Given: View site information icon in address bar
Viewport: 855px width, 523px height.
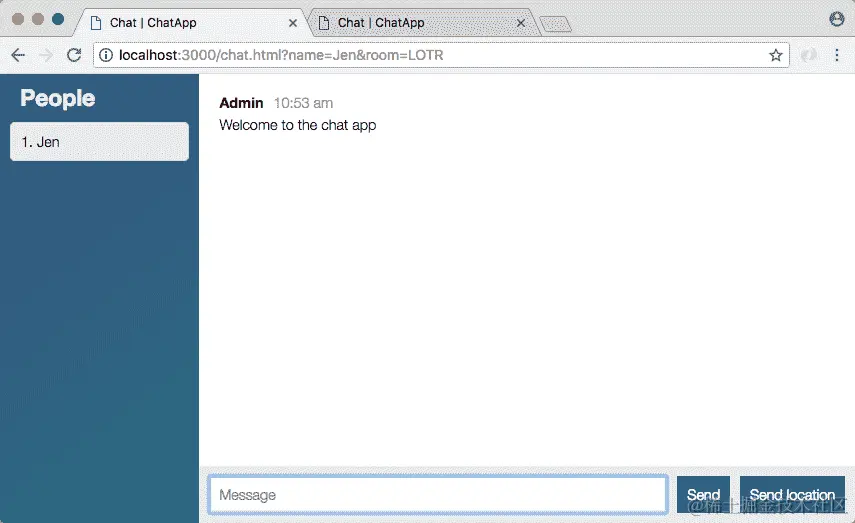Looking at the screenshot, I should pos(106,55).
